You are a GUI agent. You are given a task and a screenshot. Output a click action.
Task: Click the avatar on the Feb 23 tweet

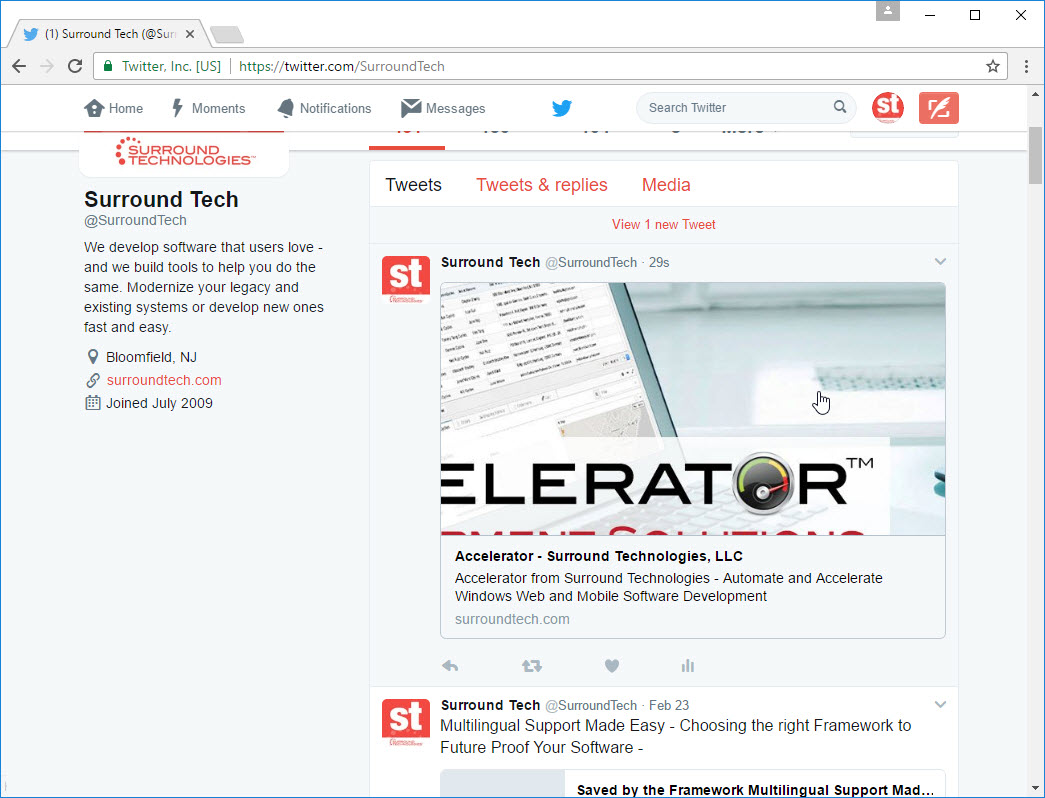point(406,723)
